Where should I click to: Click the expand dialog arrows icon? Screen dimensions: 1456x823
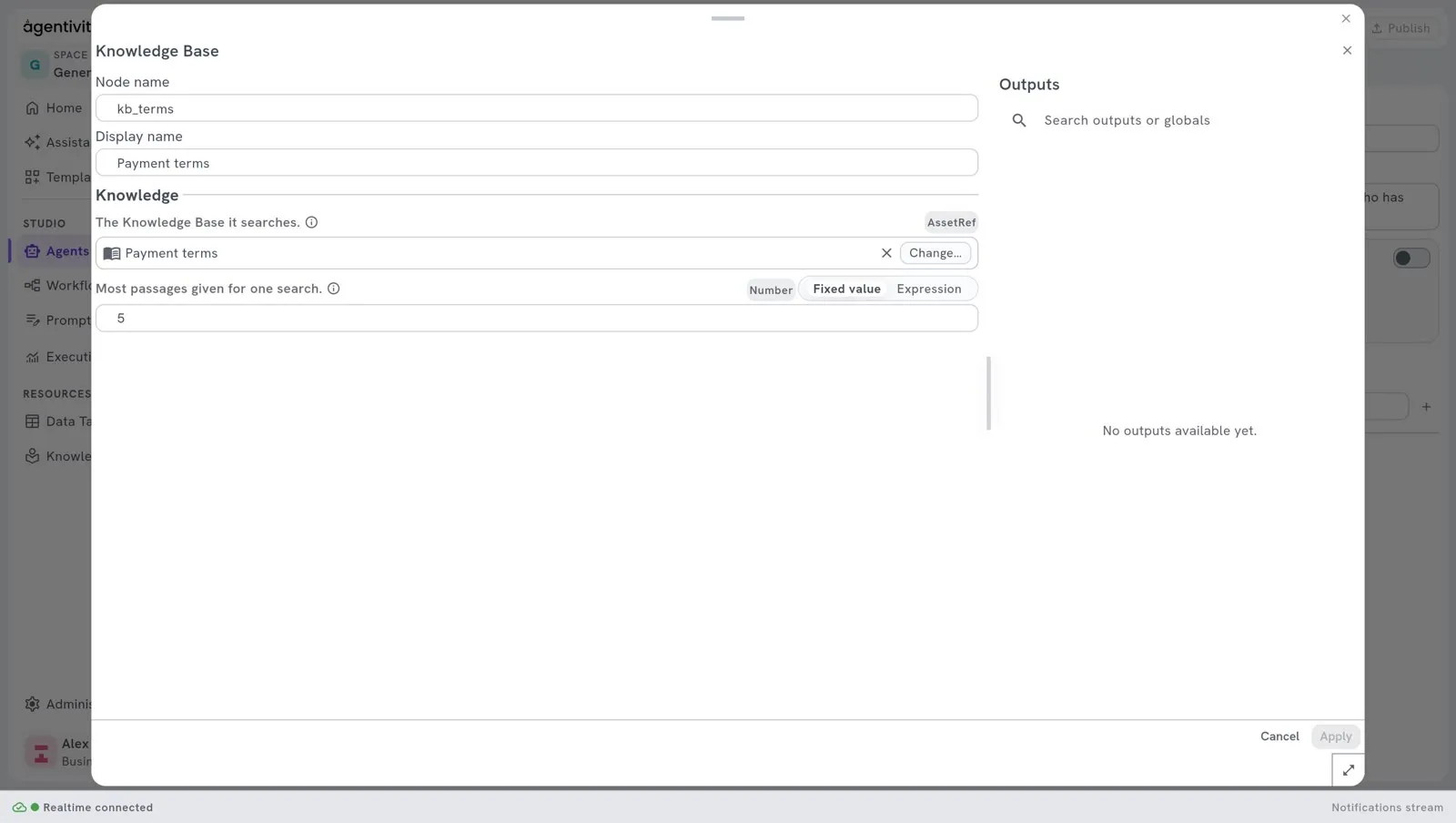click(1348, 770)
